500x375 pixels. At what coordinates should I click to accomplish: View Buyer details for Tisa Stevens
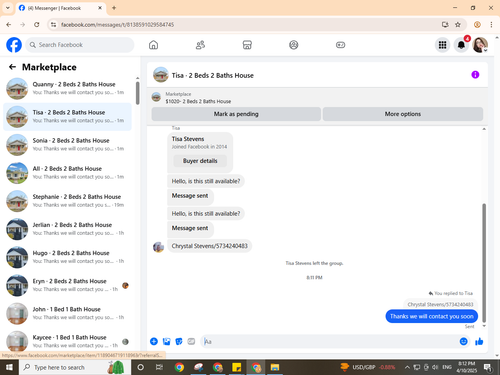(200, 161)
